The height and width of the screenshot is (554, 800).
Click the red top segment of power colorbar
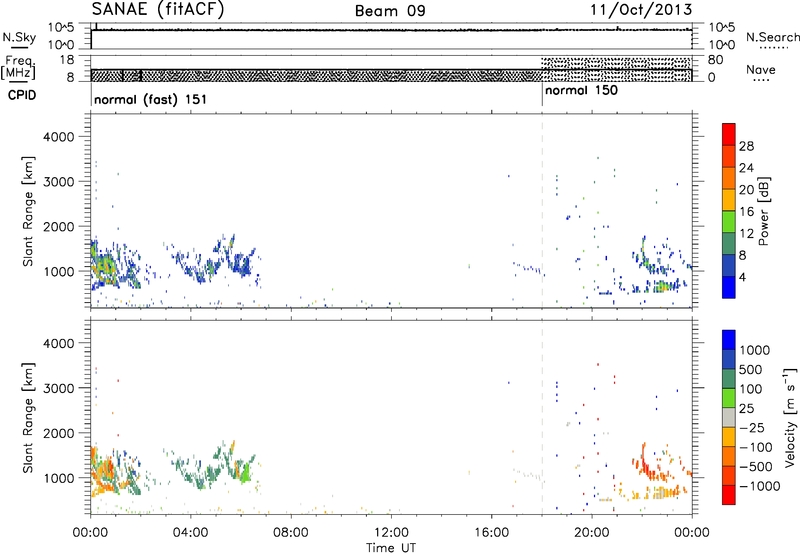729,135
